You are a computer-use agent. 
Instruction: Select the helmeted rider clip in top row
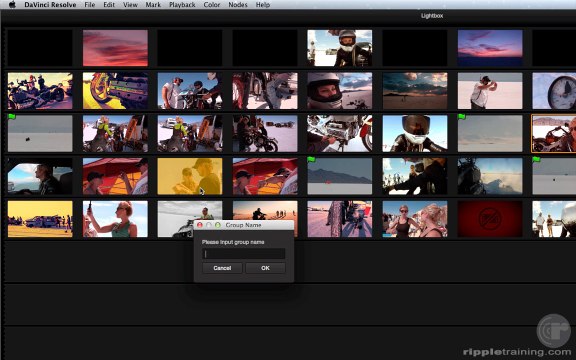[x=340, y=48]
